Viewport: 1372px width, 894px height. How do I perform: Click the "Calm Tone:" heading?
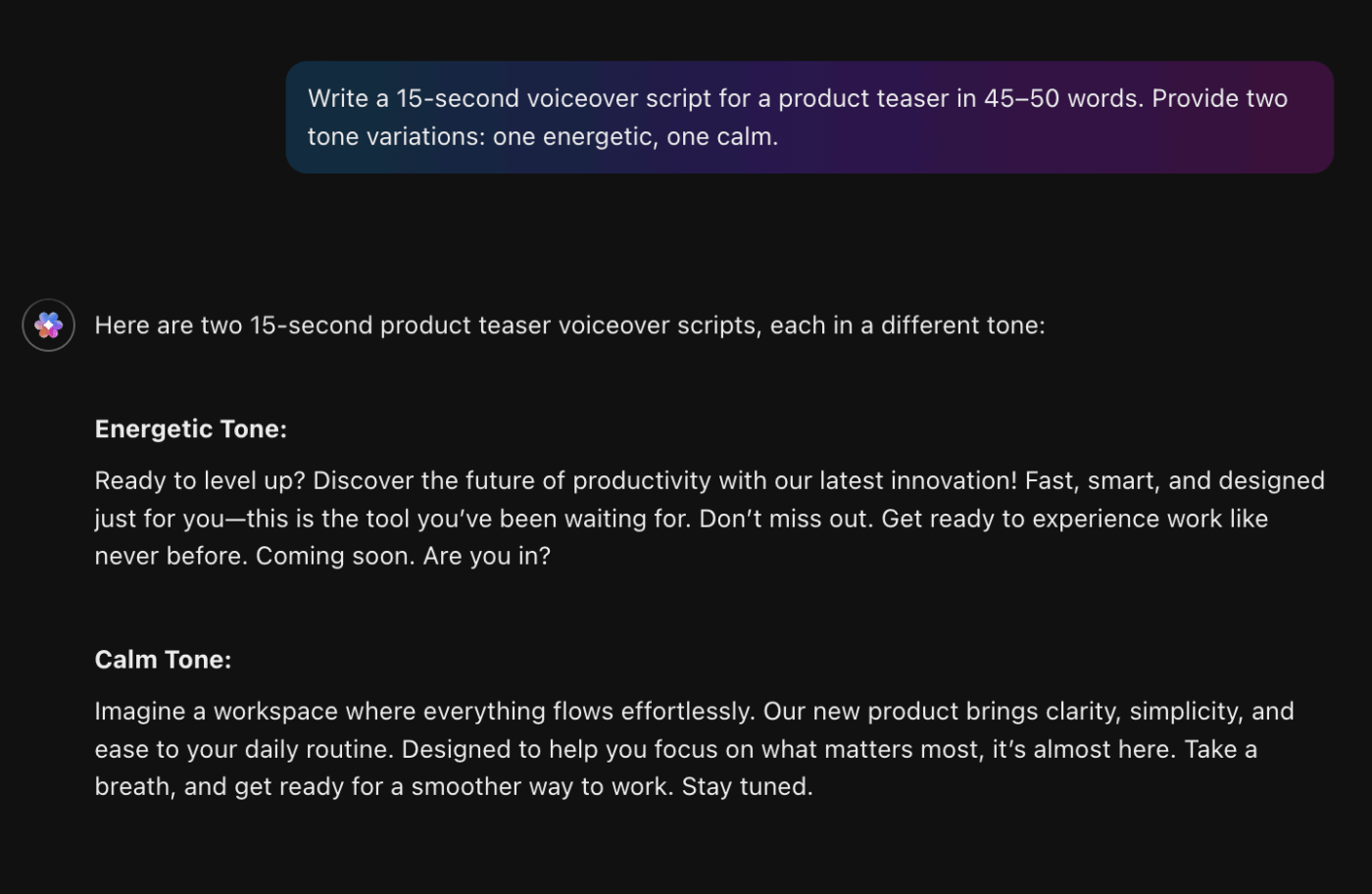tap(163, 660)
